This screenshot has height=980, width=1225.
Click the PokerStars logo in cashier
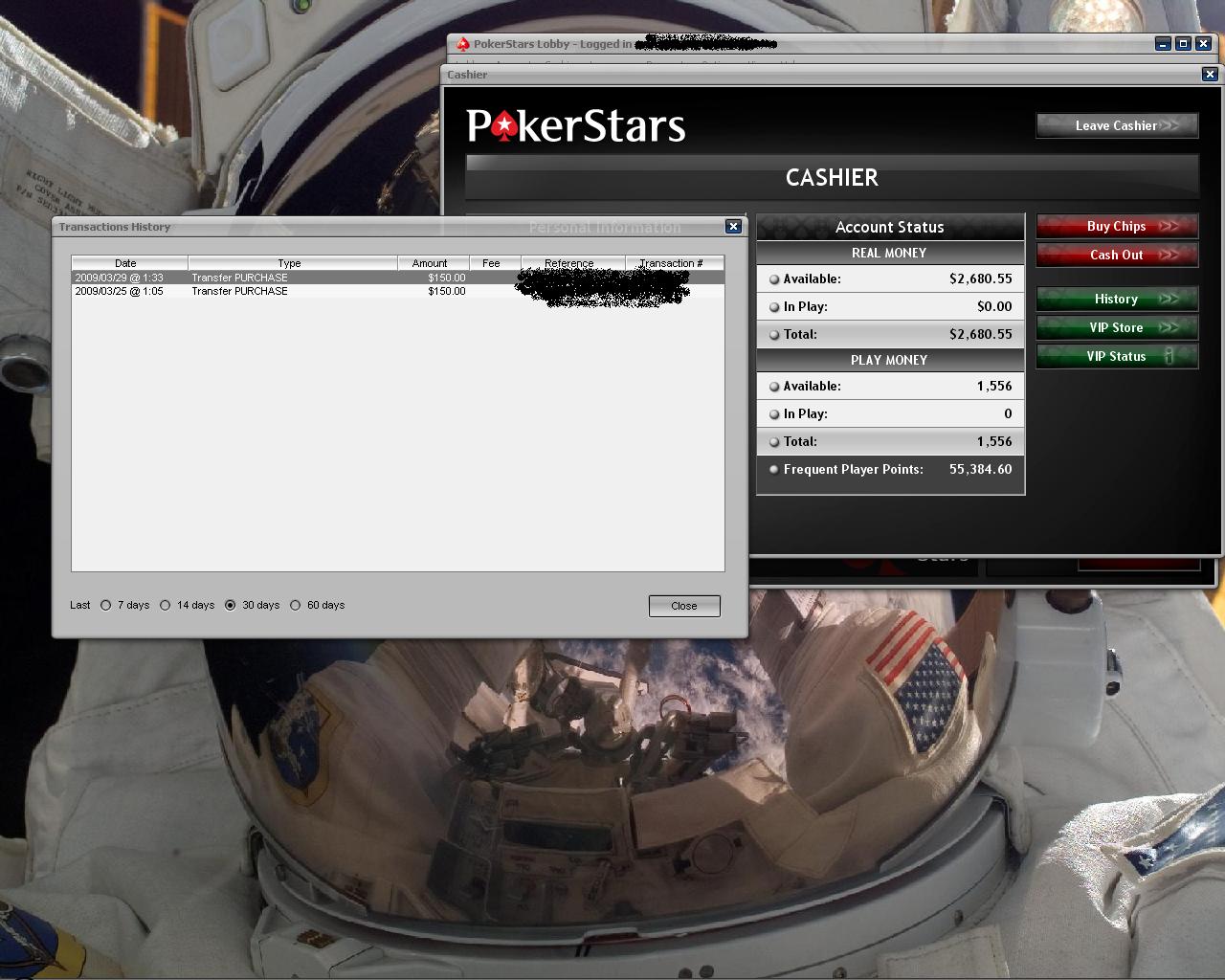pos(576,126)
